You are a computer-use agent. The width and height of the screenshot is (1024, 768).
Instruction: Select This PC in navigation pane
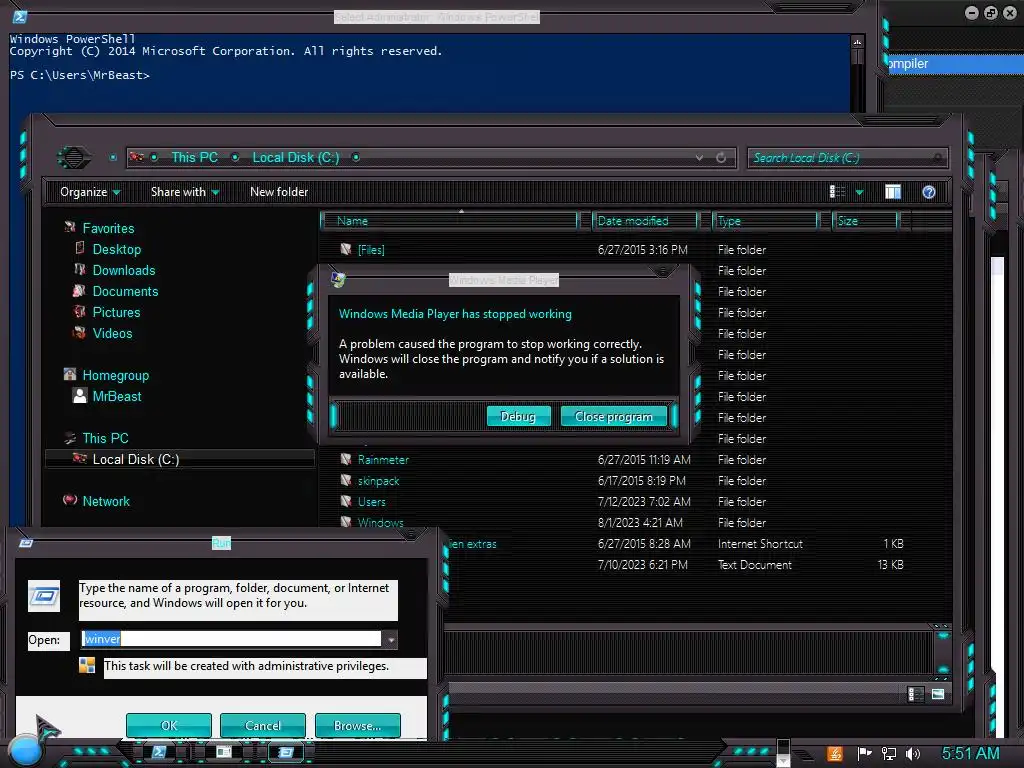(x=105, y=438)
